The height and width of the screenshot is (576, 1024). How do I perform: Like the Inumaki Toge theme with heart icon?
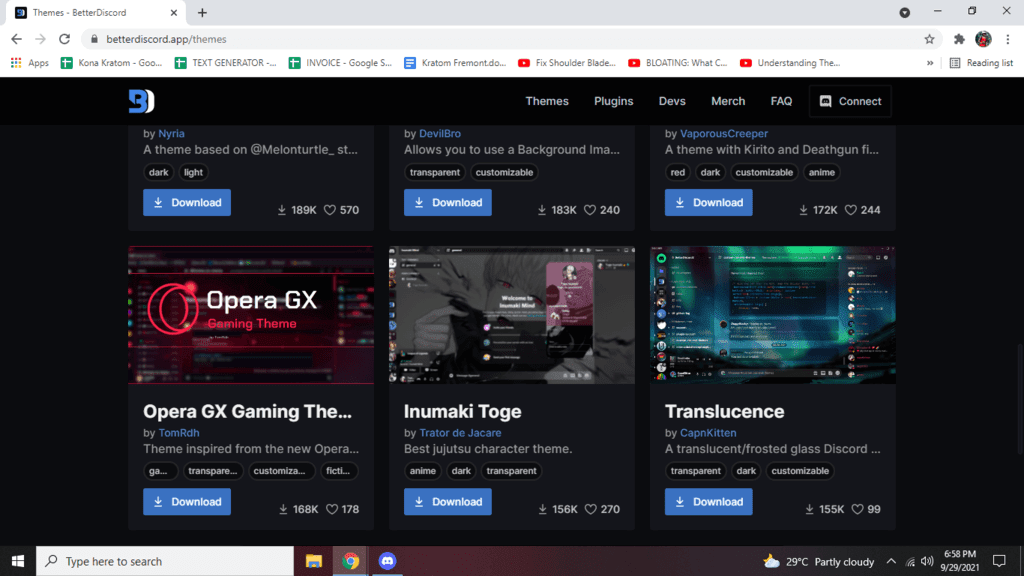coord(590,509)
